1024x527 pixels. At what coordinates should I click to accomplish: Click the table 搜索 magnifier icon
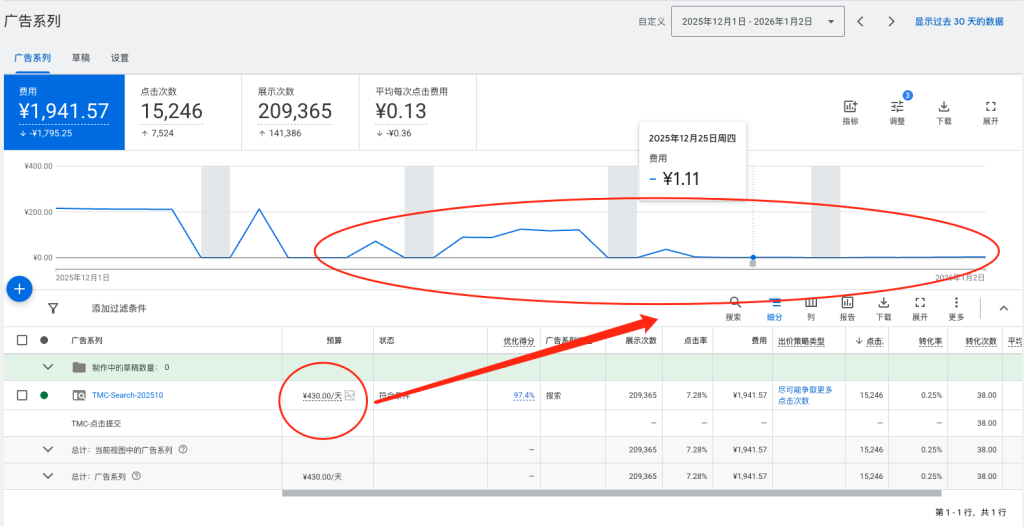click(x=735, y=302)
